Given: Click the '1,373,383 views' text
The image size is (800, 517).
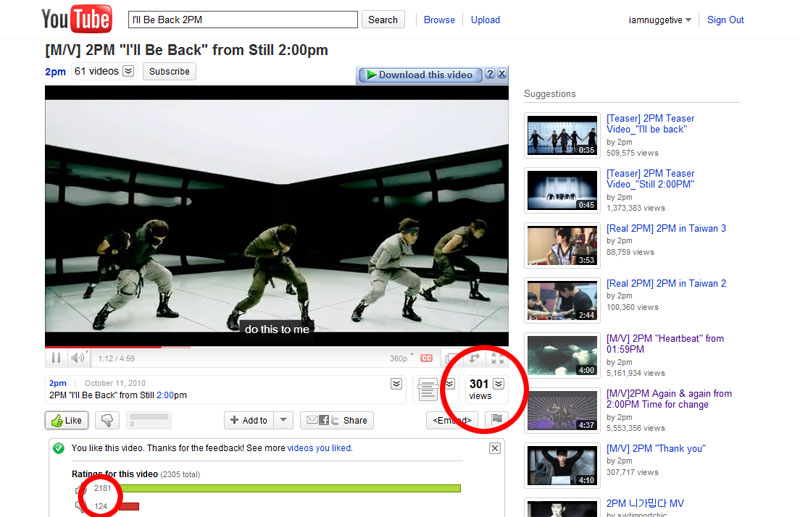Looking at the screenshot, I should click(636, 208).
